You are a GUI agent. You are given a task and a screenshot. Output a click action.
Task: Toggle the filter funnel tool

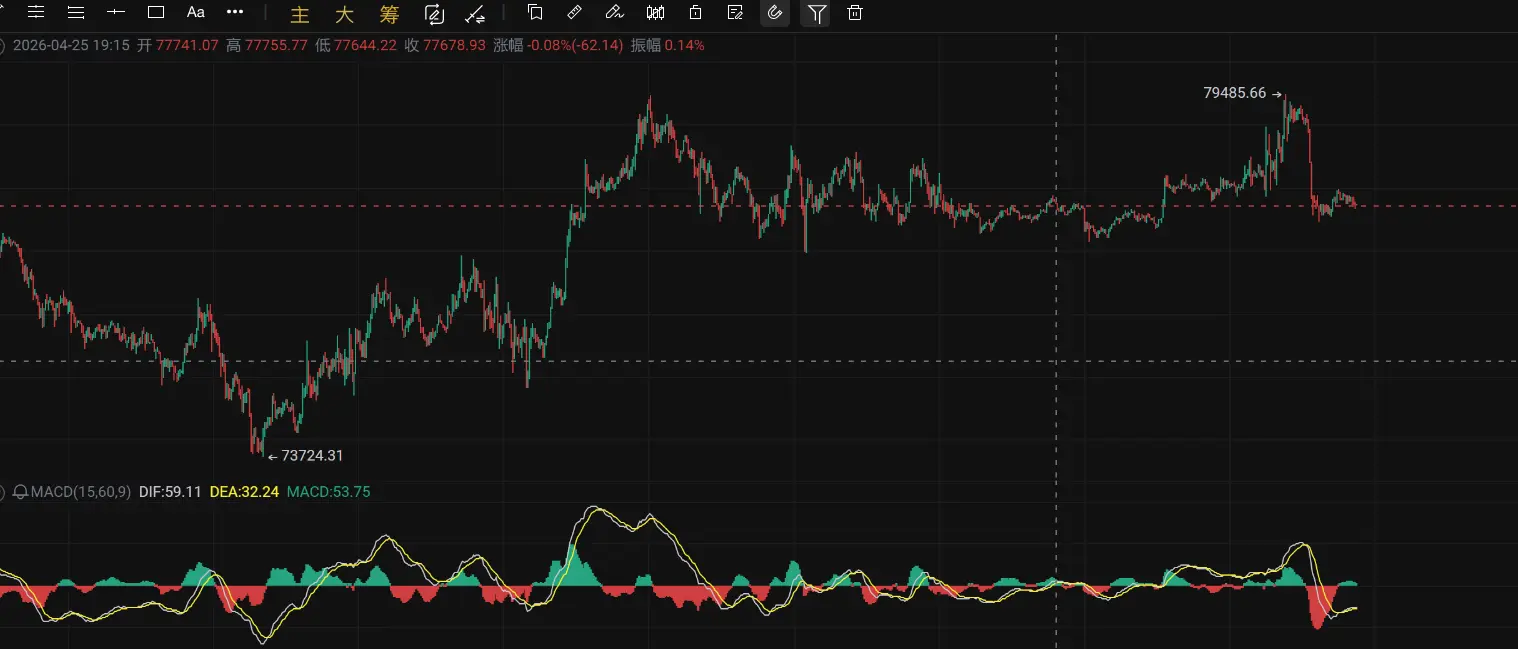[817, 13]
